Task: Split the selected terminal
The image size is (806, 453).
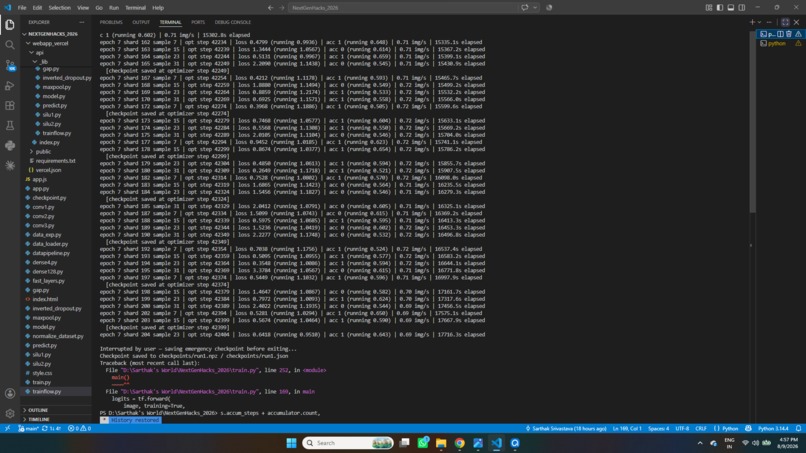Action: click(780, 34)
